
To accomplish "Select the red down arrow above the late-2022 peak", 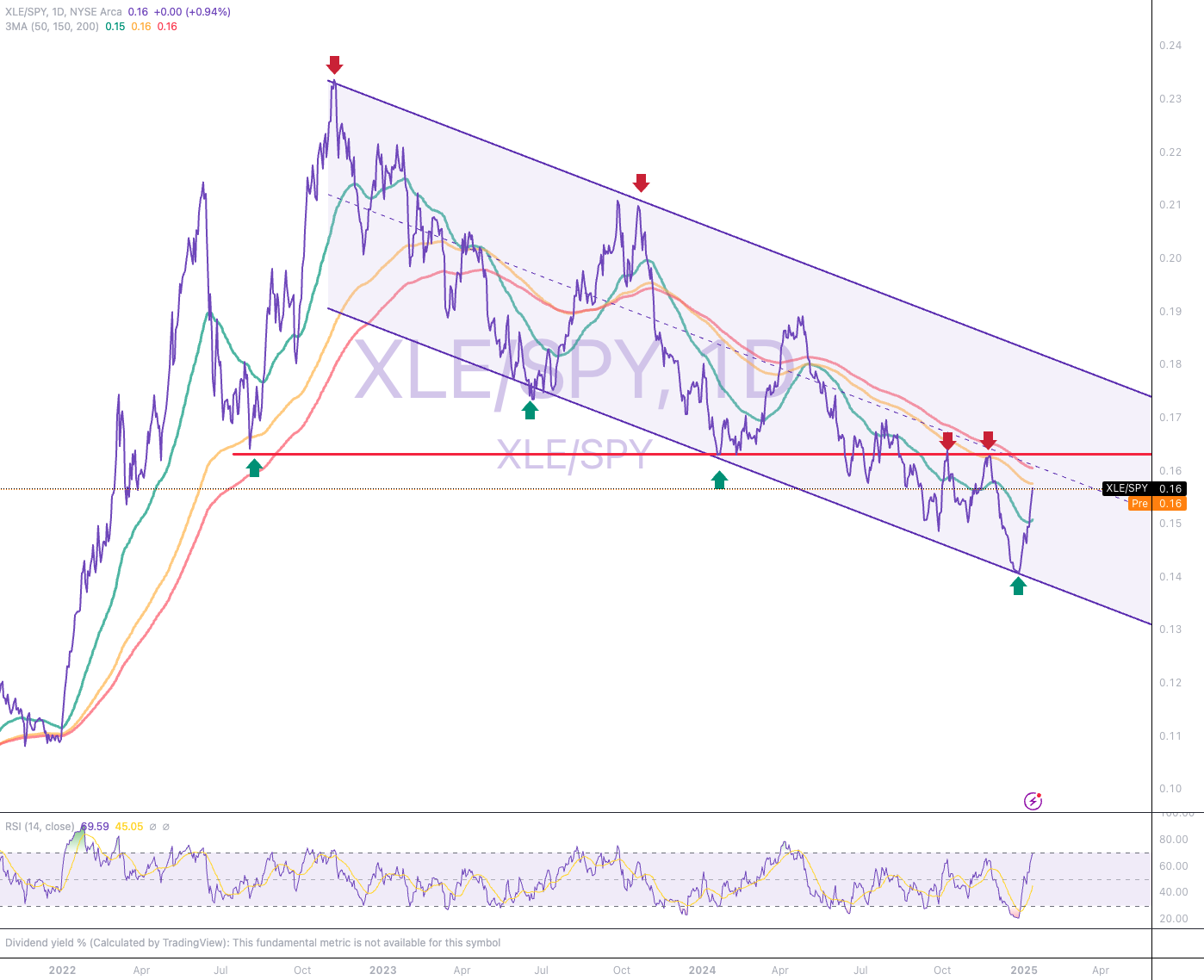I will click(x=334, y=65).
